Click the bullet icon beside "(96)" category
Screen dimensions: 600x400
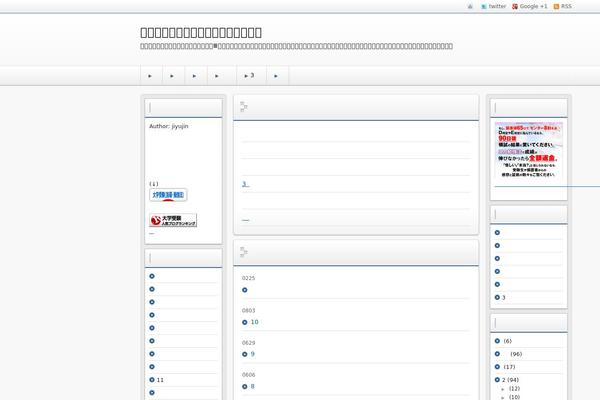pos(497,354)
